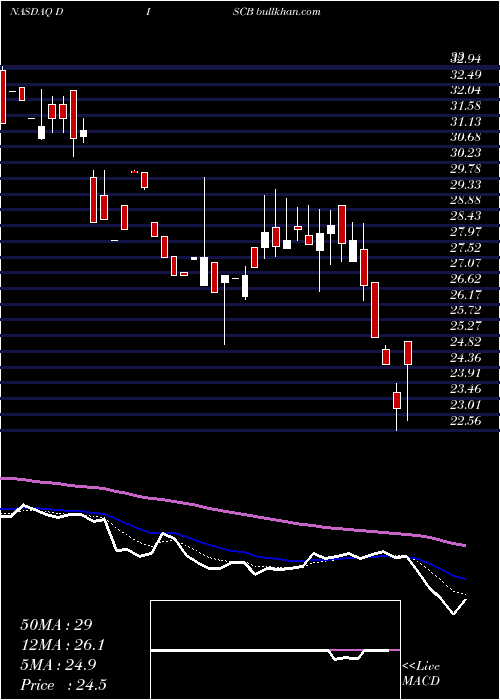The image size is (500, 700).
Task: Click the 29.33 price label
Action: 466,184
